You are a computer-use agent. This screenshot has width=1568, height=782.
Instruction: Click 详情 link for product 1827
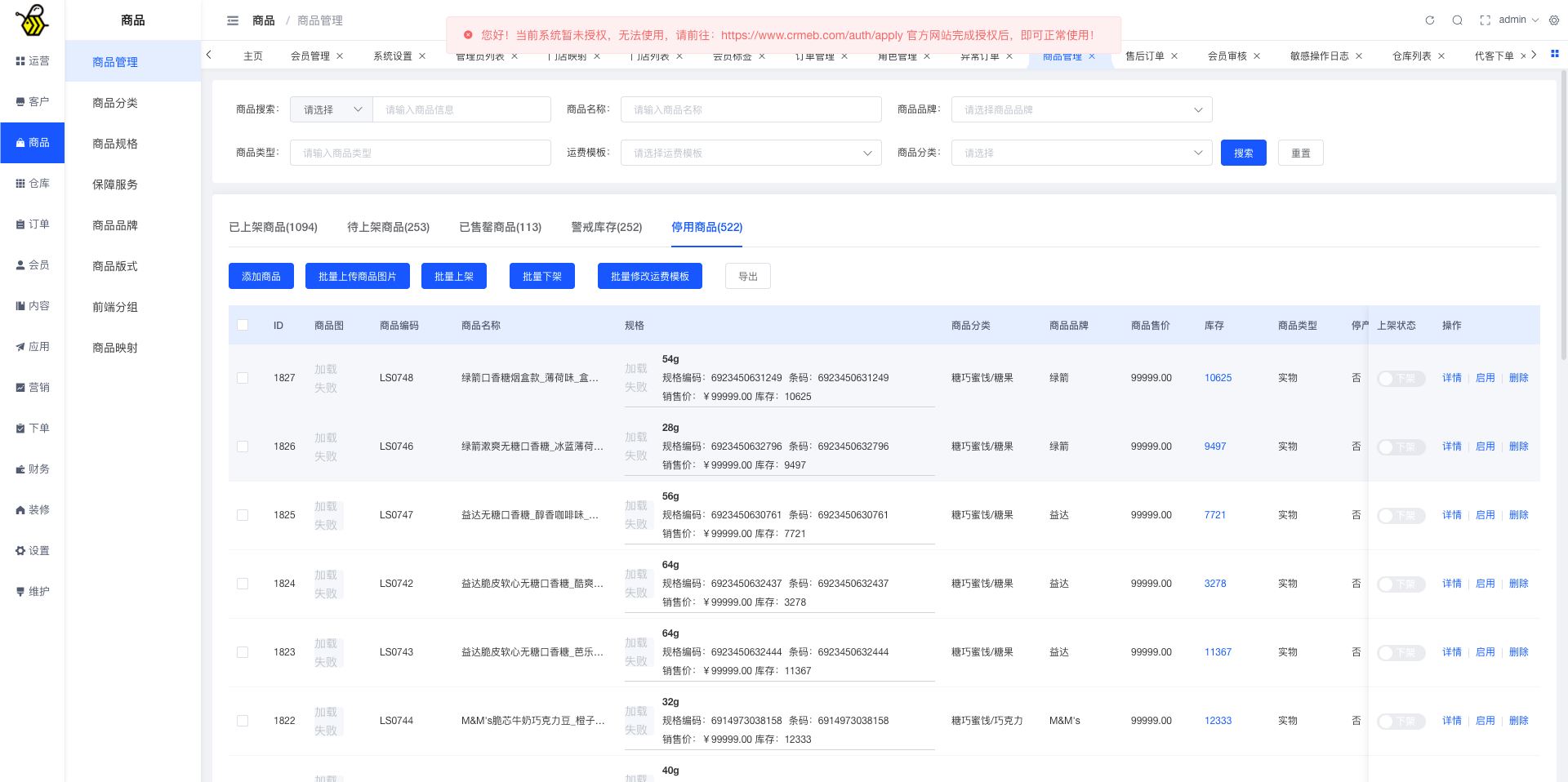click(x=1451, y=378)
